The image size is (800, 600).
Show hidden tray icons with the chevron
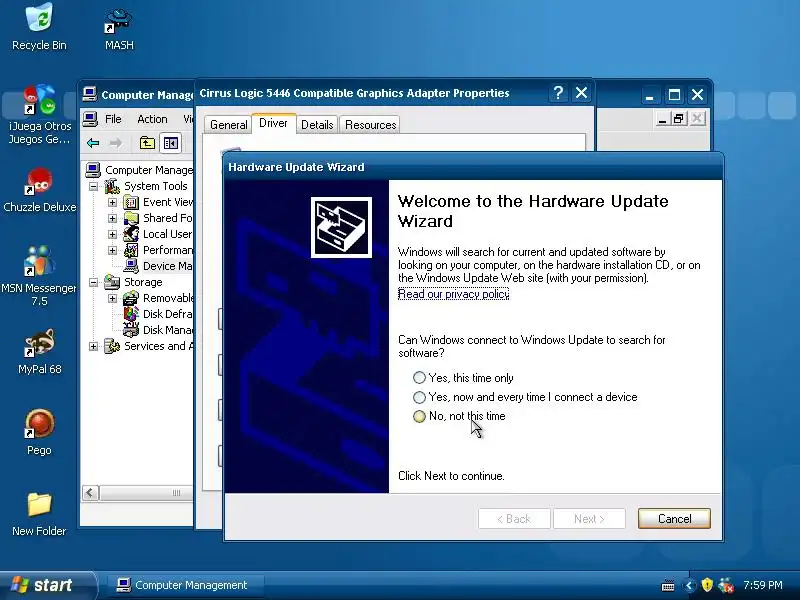tap(689, 585)
